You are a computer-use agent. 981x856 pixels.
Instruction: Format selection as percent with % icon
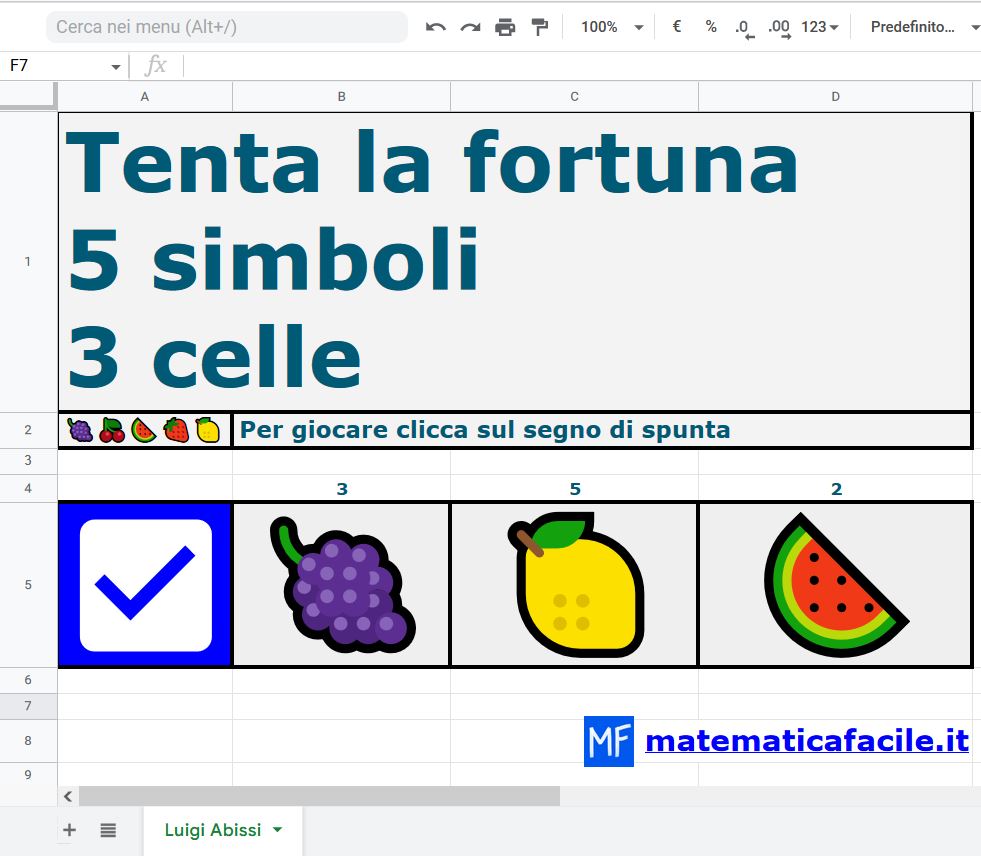[x=711, y=27]
